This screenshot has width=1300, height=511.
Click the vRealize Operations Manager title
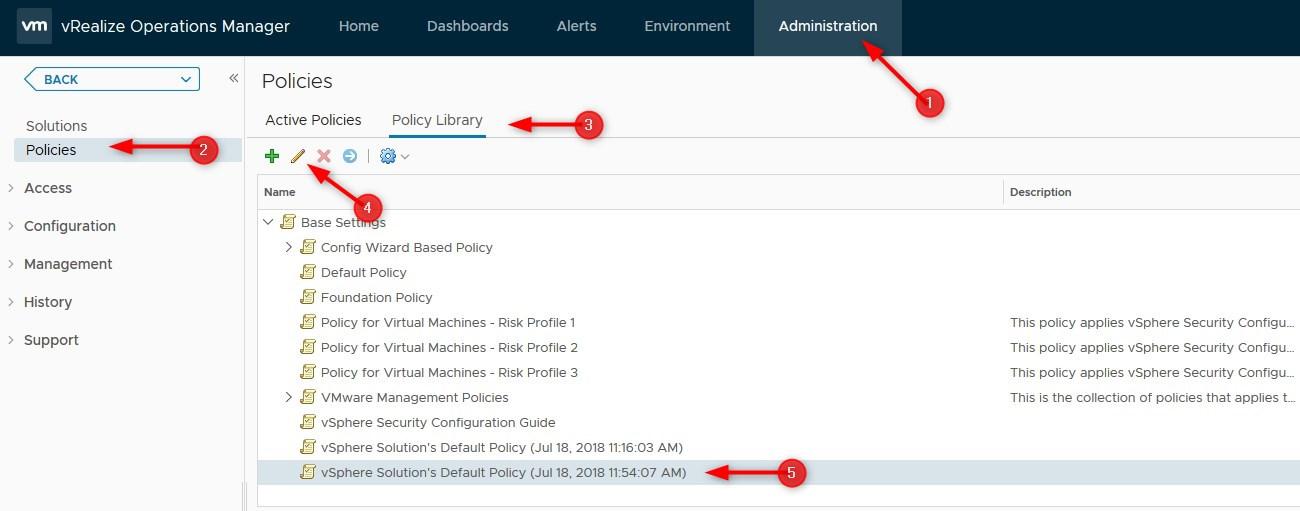click(x=175, y=26)
